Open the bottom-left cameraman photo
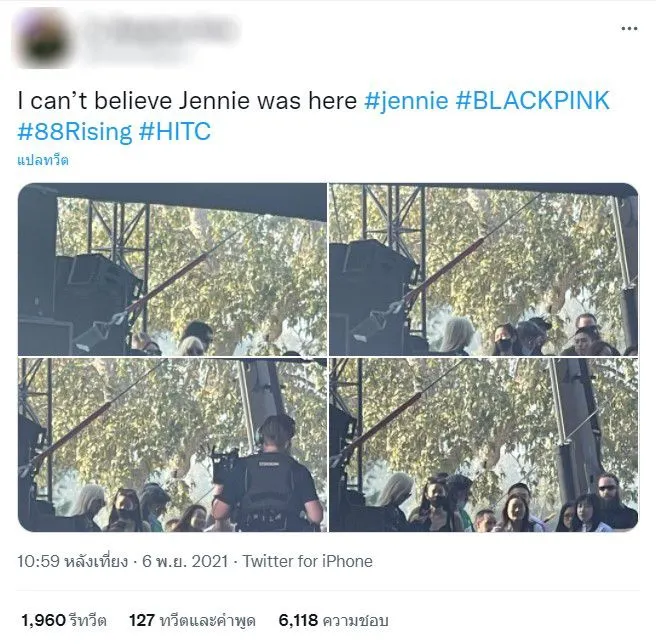Screen dimensions: 656x644 (x=172, y=445)
